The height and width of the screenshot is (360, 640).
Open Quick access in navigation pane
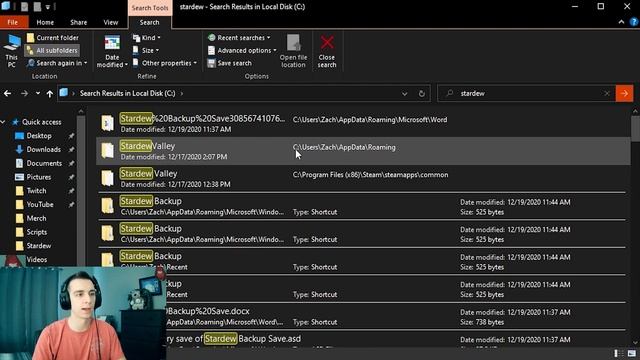(41, 122)
